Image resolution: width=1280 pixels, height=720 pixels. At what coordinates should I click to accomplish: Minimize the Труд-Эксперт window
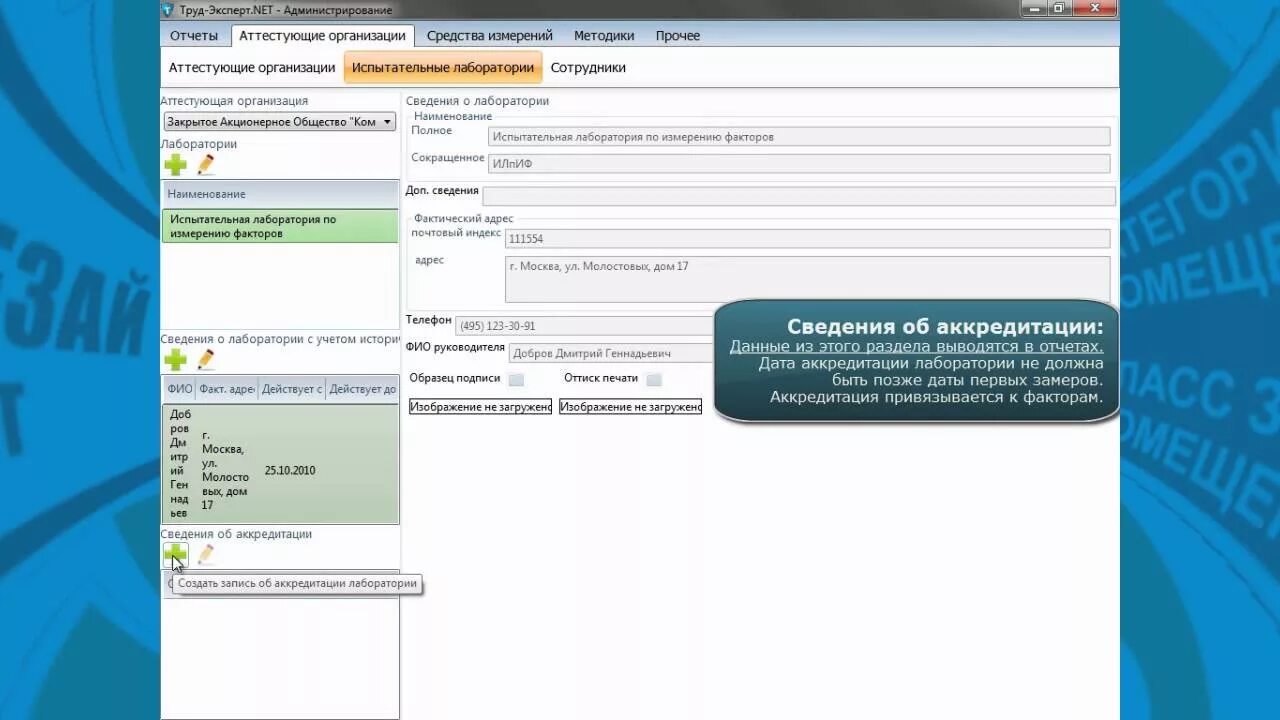click(1034, 8)
